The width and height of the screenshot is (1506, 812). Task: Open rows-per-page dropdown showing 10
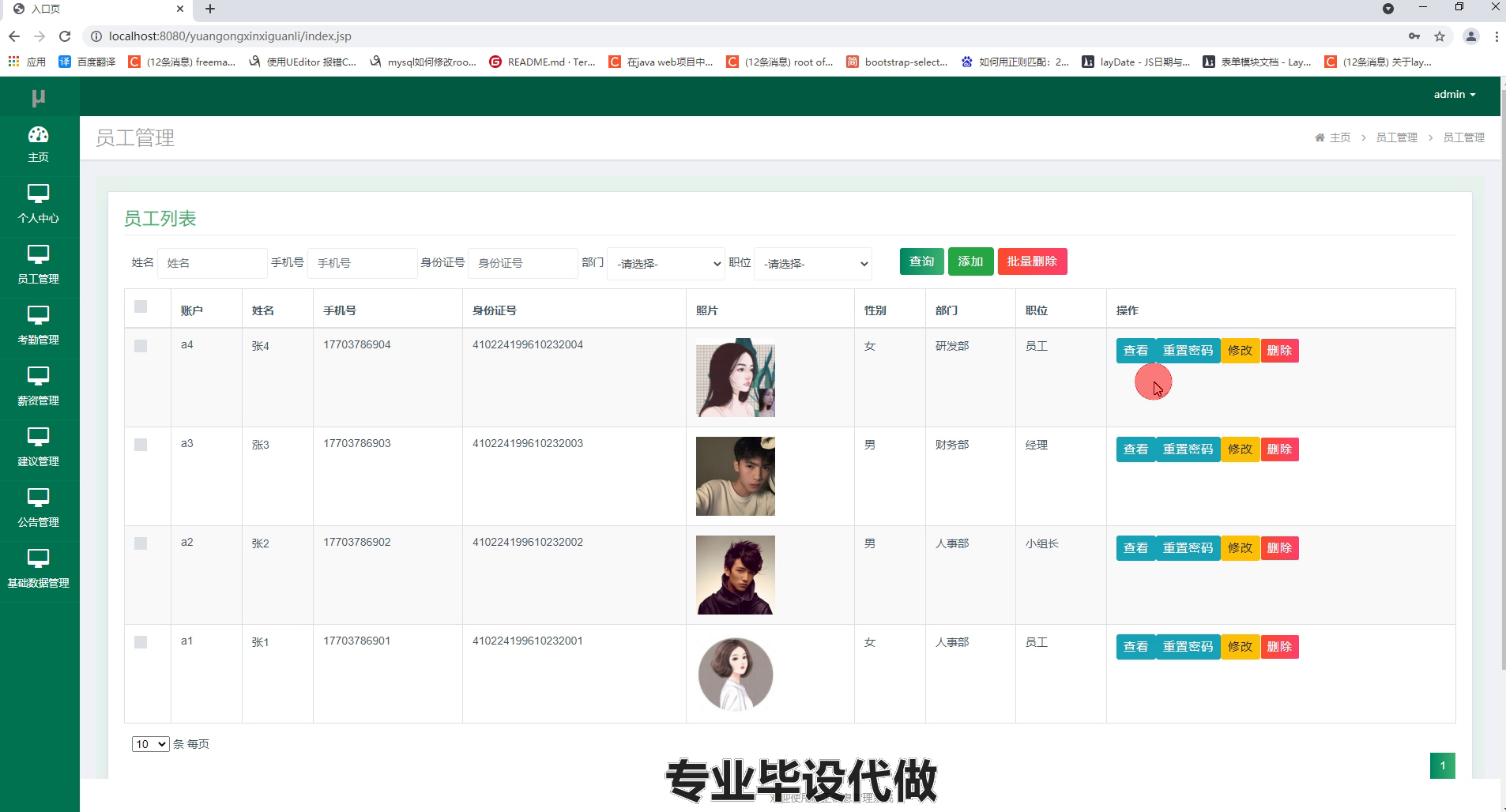click(150, 744)
